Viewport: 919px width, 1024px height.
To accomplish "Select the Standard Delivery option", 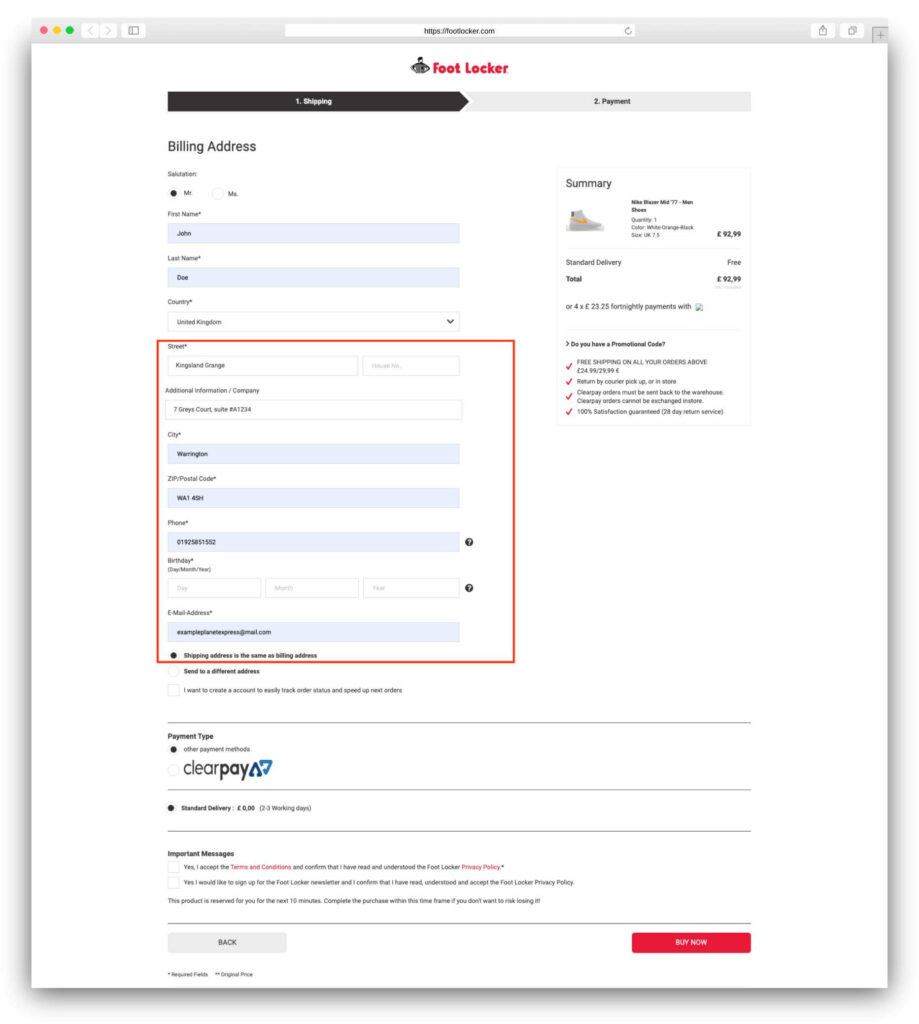I will tap(171, 808).
